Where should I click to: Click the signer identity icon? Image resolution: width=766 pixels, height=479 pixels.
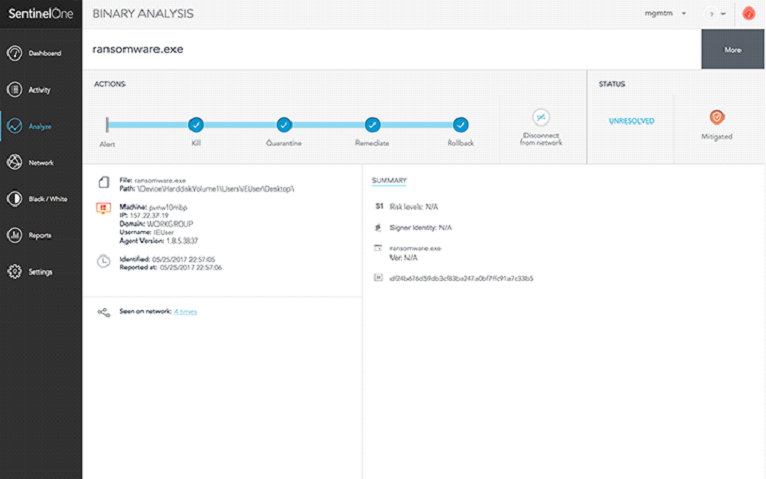378,227
